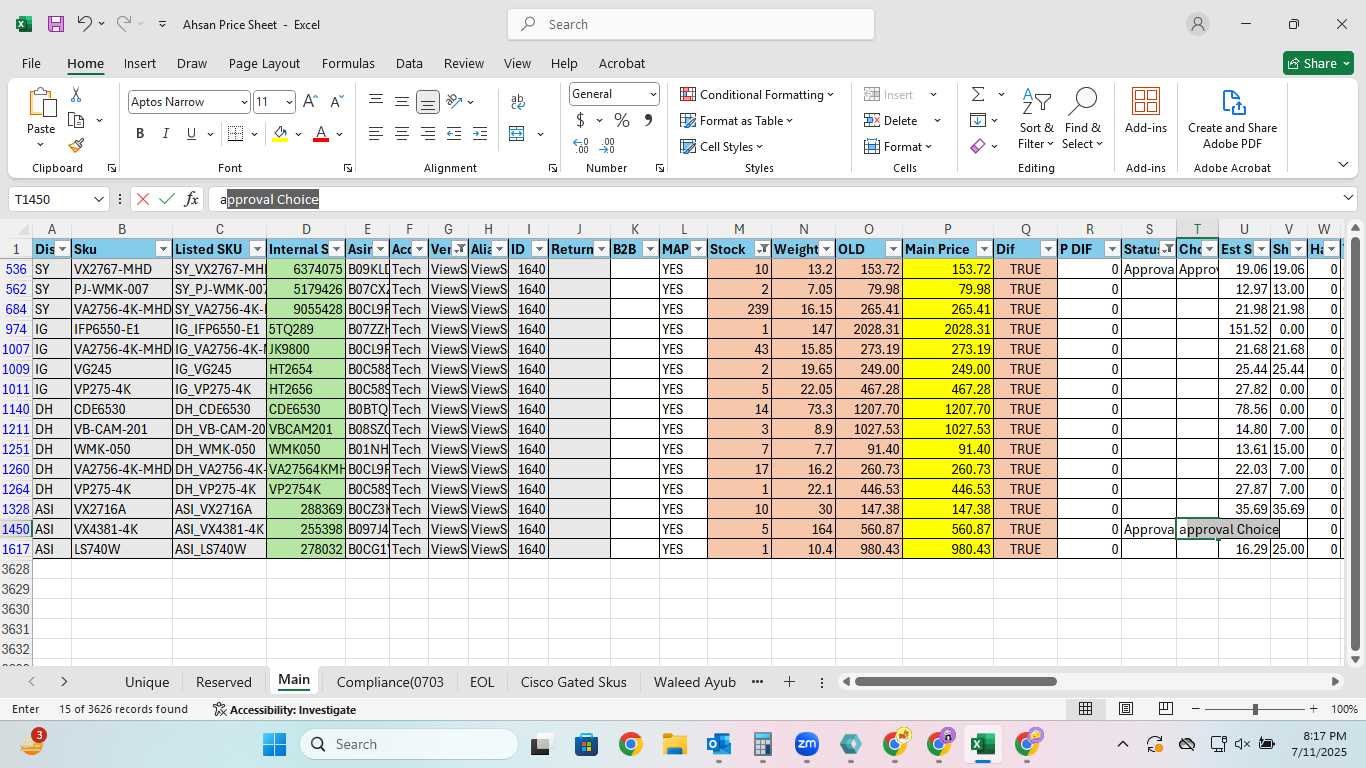Click Increase Decimal icon

click(x=580, y=146)
